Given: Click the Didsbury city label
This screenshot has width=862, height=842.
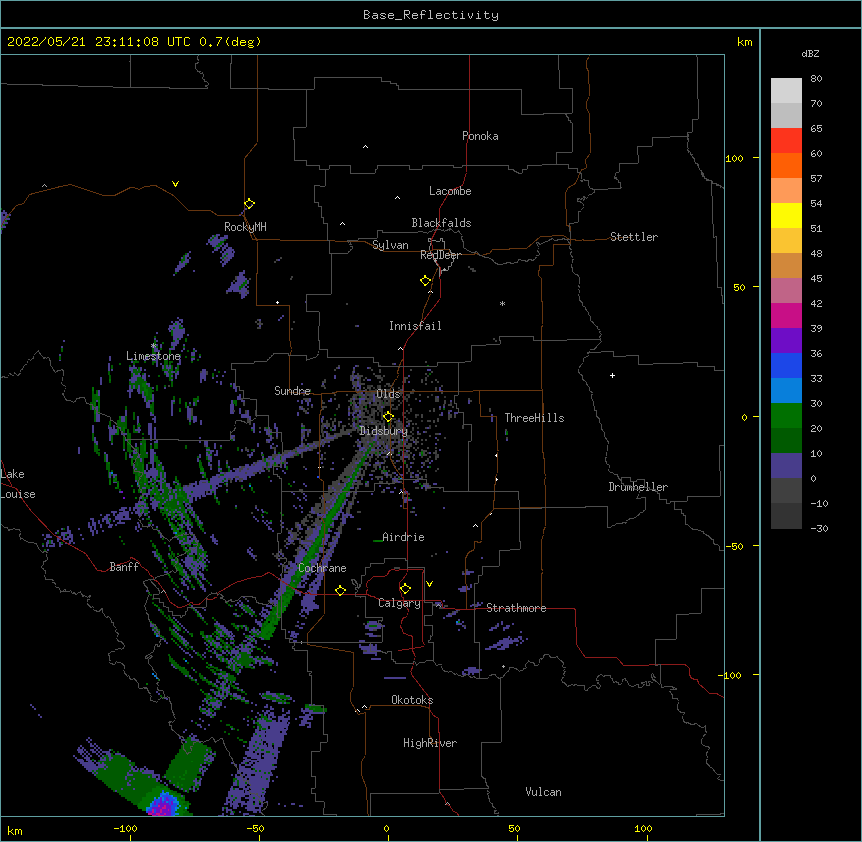Looking at the screenshot, I should [383, 431].
